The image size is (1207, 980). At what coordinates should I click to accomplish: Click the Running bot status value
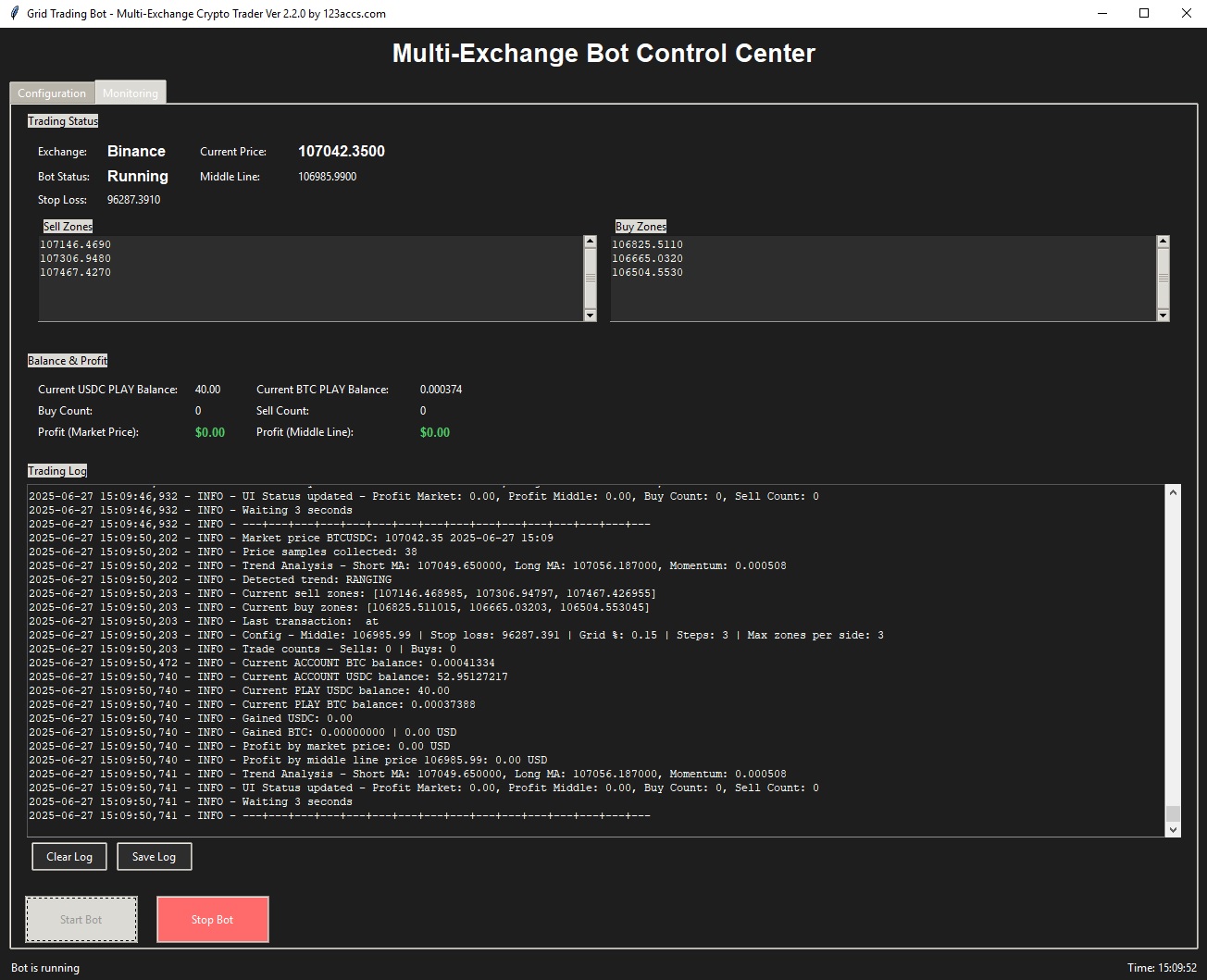[x=138, y=176]
